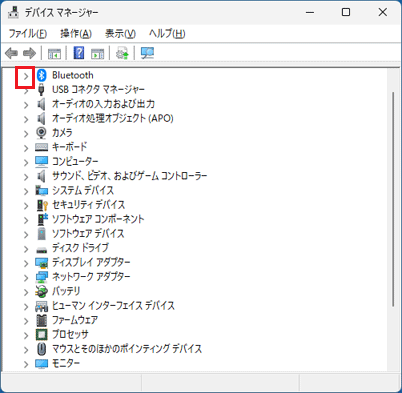Click the ソフトウェア コンポーネント icon
Screen dimensions: 402x393
[42, 219]
